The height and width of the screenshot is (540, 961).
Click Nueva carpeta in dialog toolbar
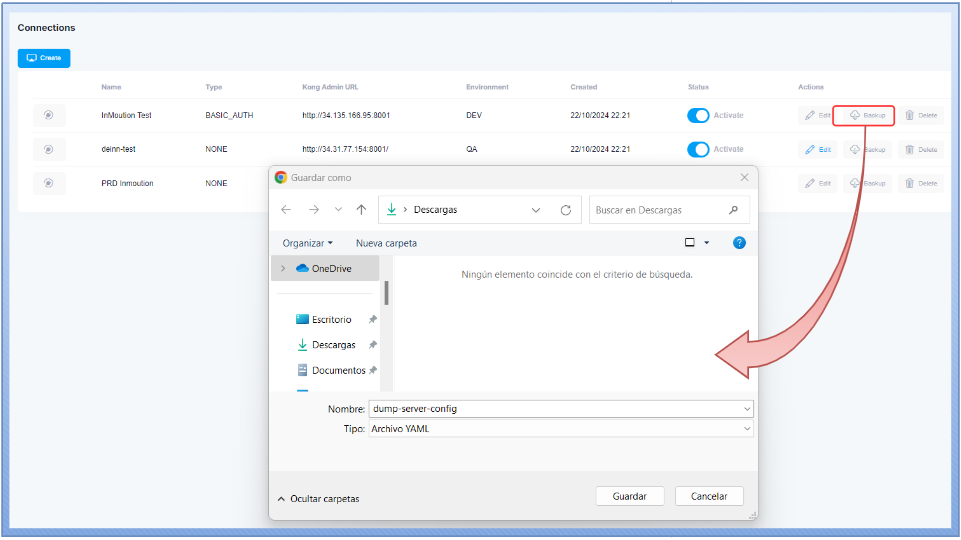[x=386, y=243]
